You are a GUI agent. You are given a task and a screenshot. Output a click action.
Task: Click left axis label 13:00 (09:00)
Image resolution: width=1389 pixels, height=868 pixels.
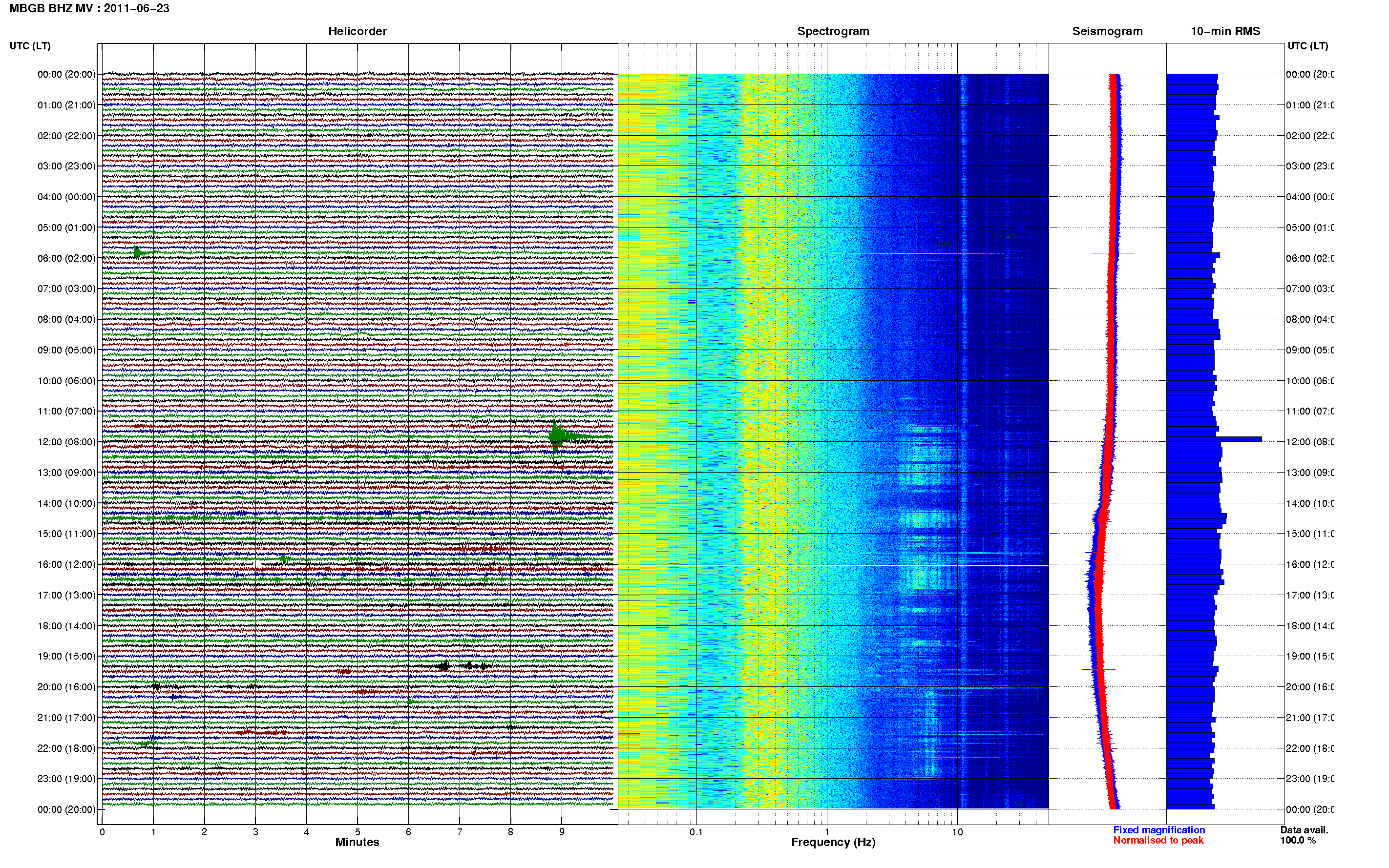[x=66, y=473]
